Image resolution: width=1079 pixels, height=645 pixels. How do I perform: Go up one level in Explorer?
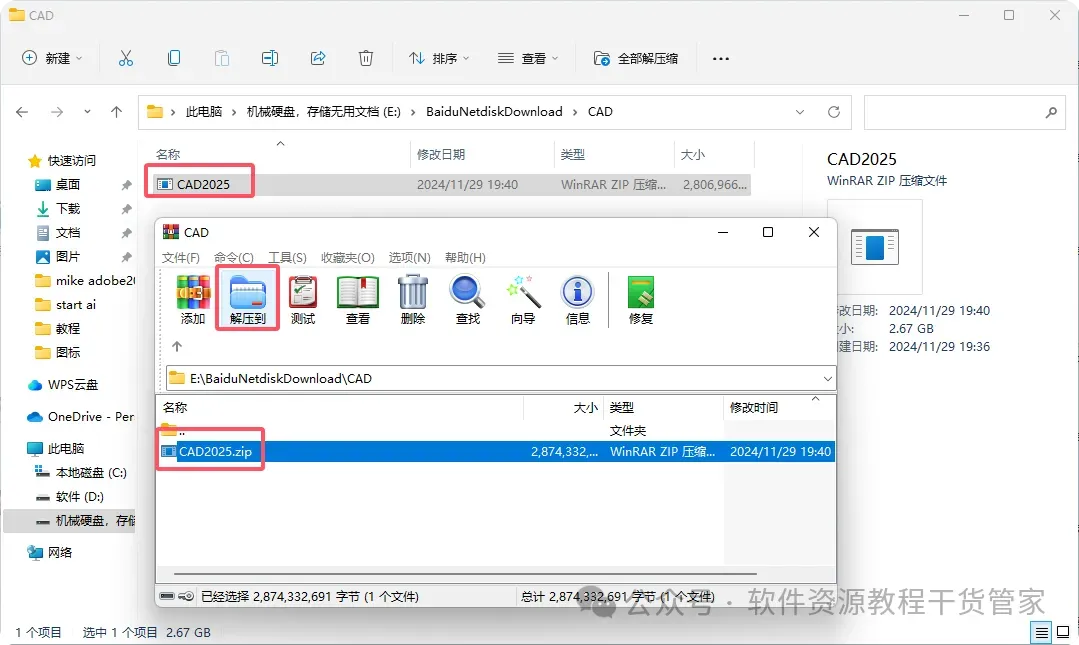(x=116, y=112)
